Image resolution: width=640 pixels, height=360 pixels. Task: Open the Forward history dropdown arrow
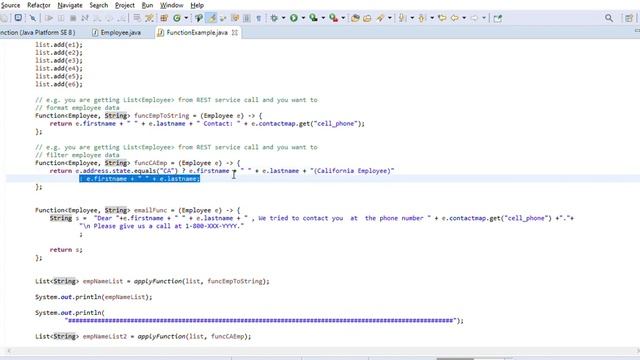click(x=484, y=18)
